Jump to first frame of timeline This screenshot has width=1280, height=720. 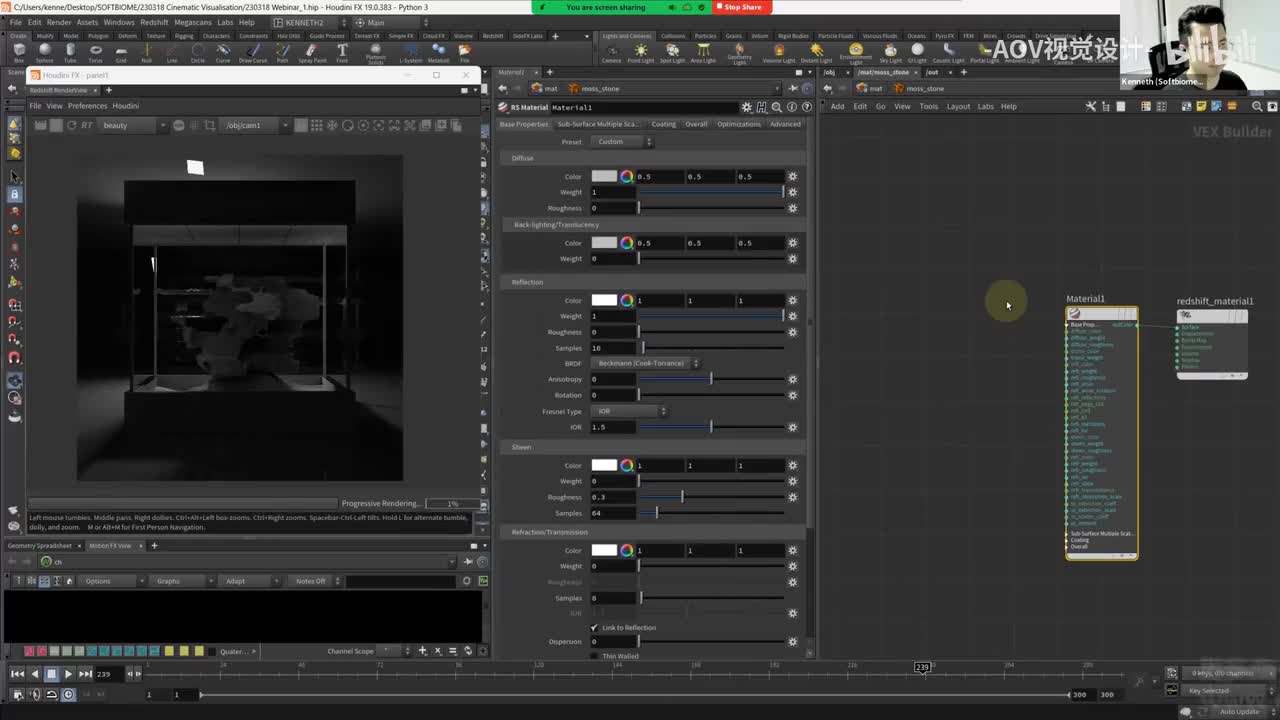(x=17, y=674)
